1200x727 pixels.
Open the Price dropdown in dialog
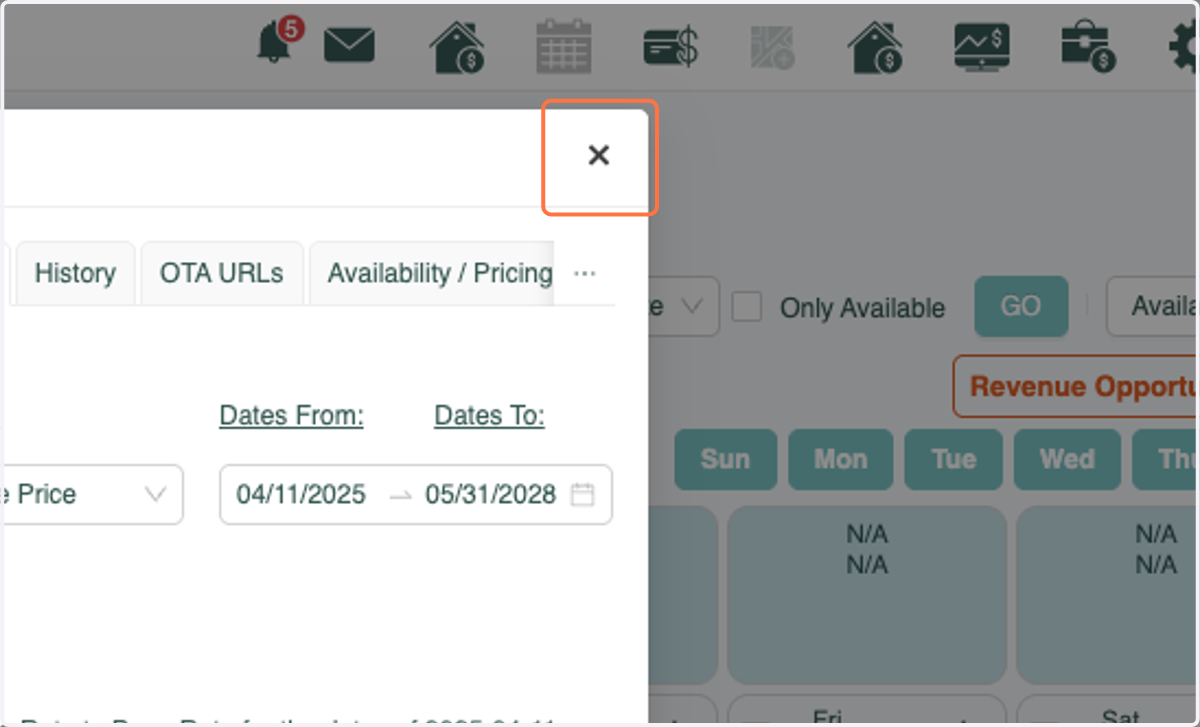click(x=92, y=494)
